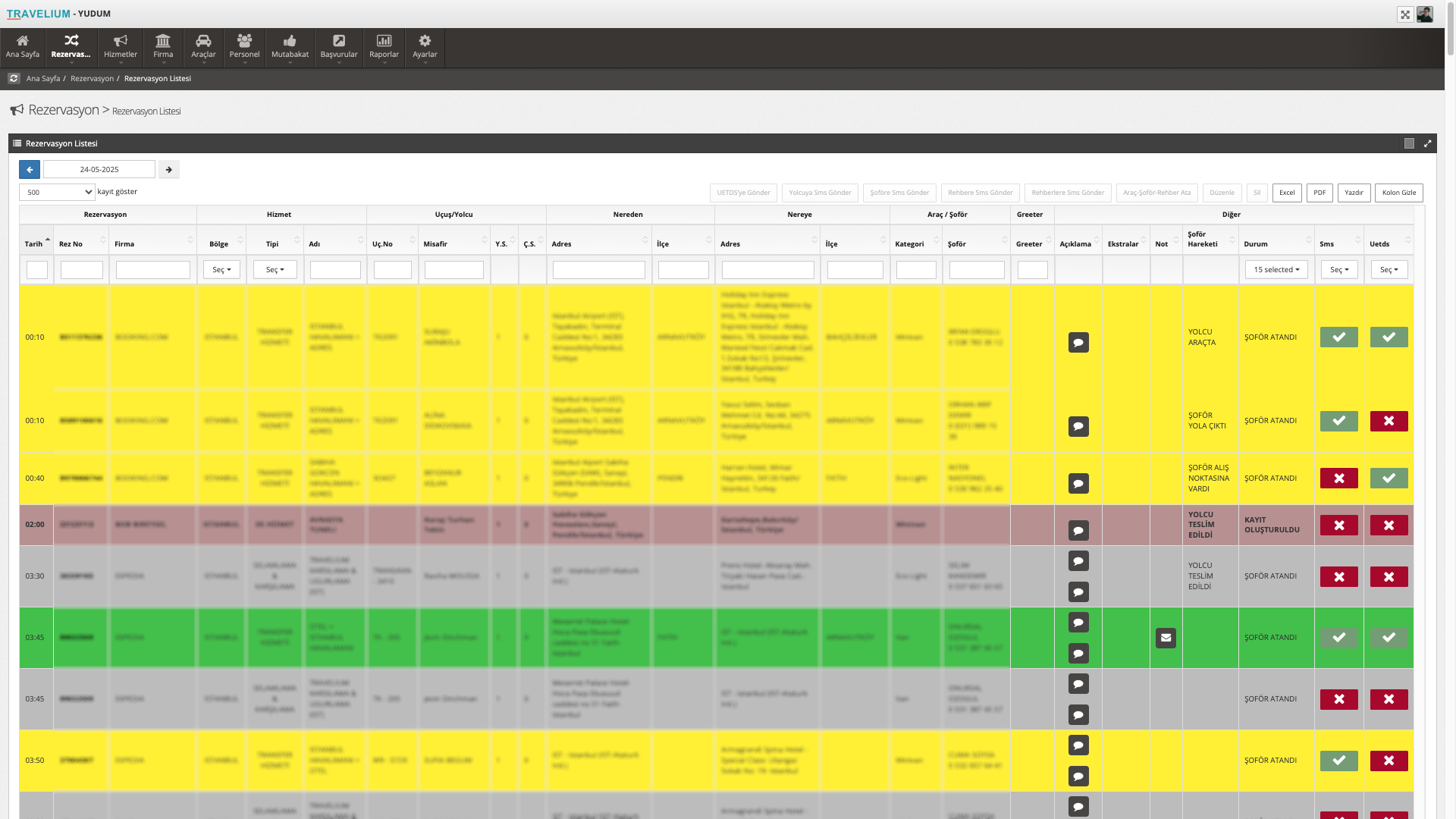
Task: Toggle the red Uetds X for 02:00 row
Action: (1389, 526)
